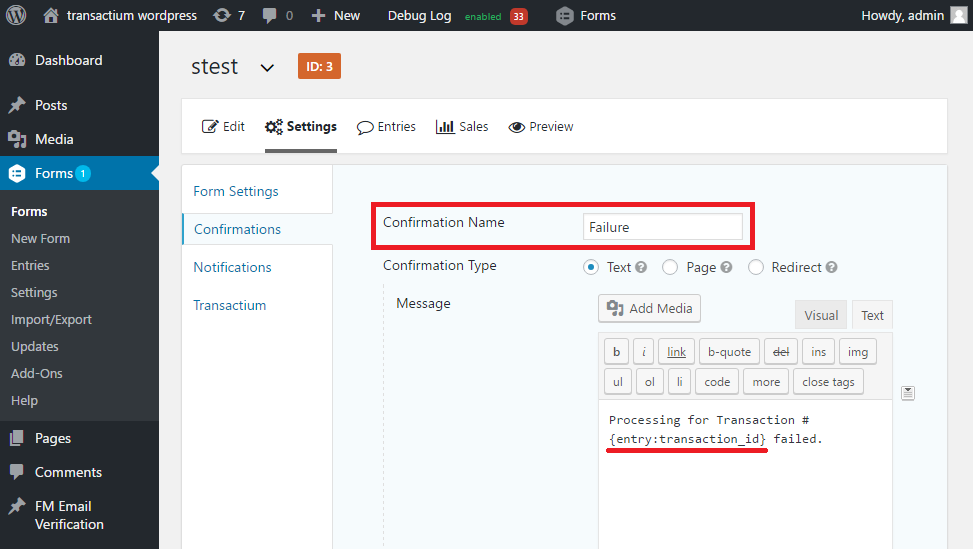Open the WordPress logo menu

[x=16, y=15]
